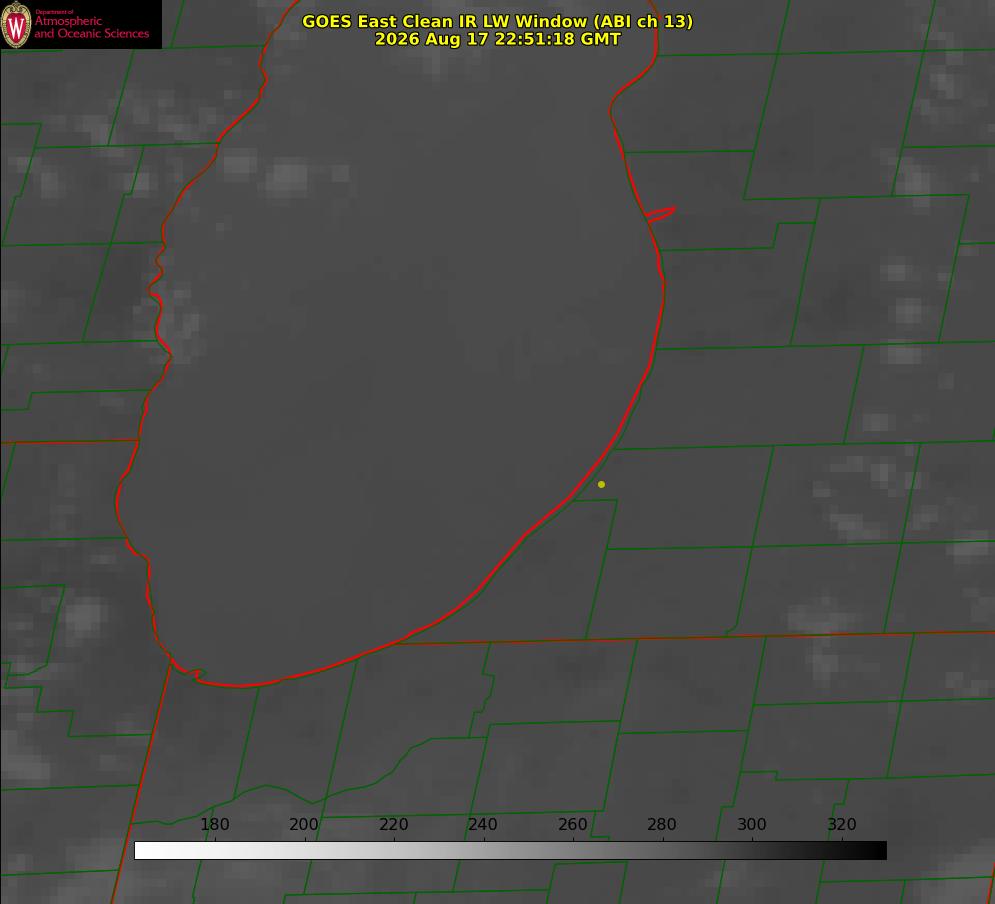Select the 240 temperature label
Viewport: 995px width, 904px height.
tap(482, 824)
